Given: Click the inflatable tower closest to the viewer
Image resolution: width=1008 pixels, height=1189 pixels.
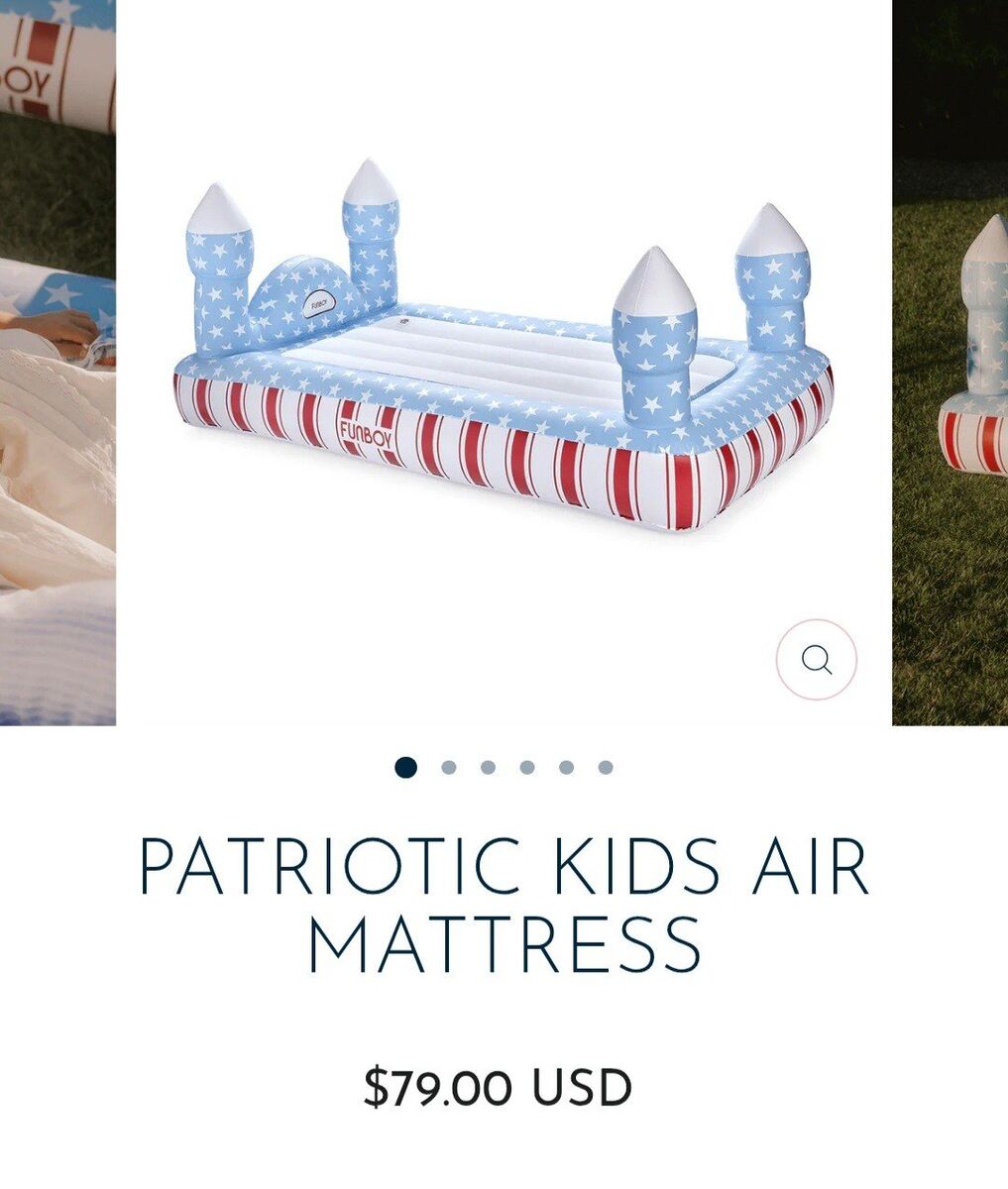Looking at the screenshot, I should (x=654, y=337).
